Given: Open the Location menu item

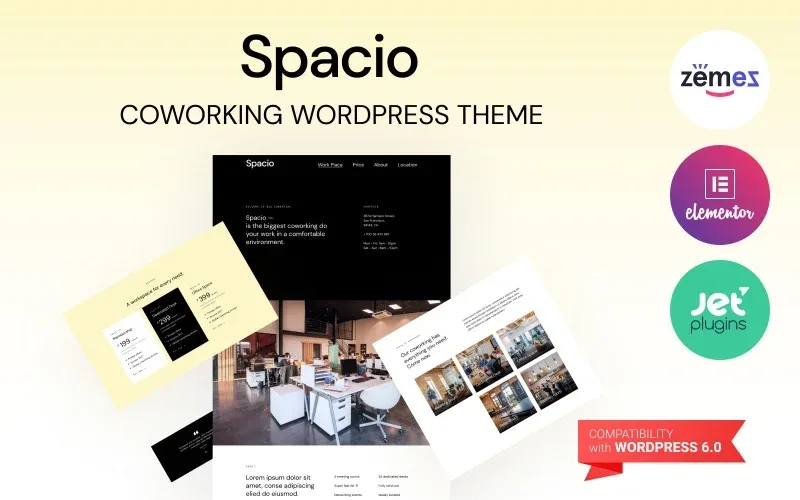Looking at the screenshot, I should pos(407,165).
